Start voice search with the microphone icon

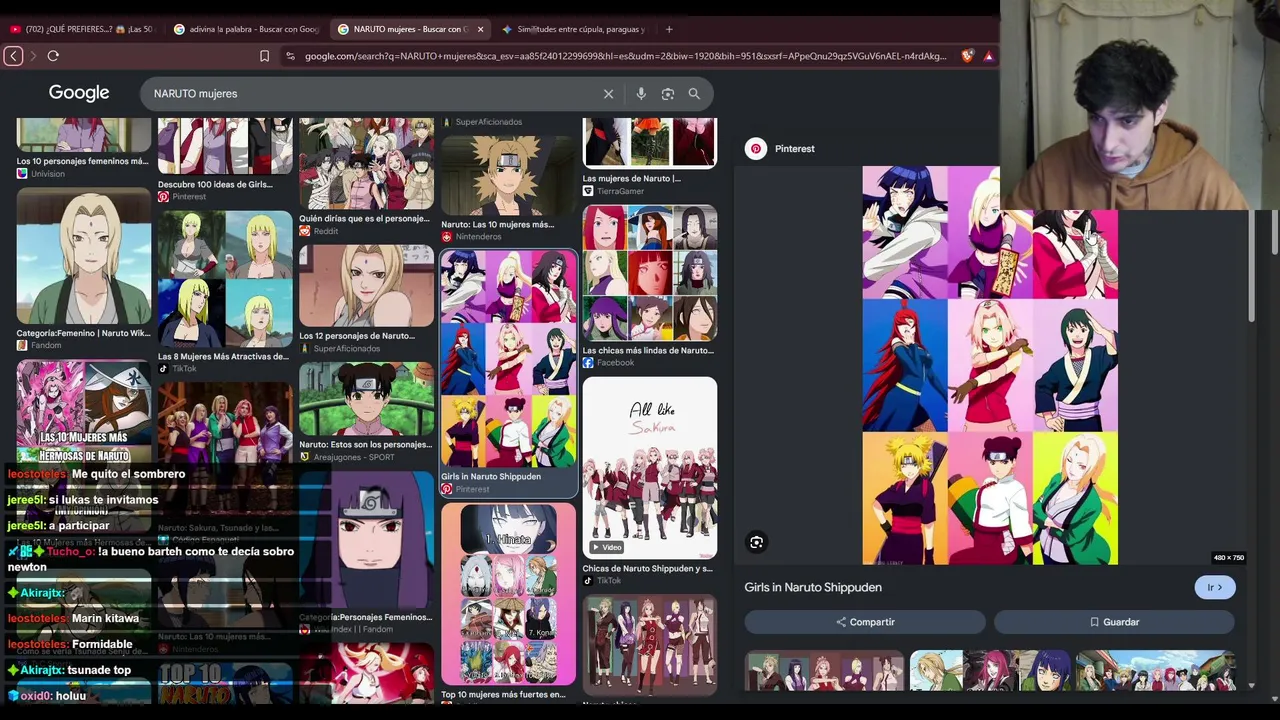pos(641,94)
